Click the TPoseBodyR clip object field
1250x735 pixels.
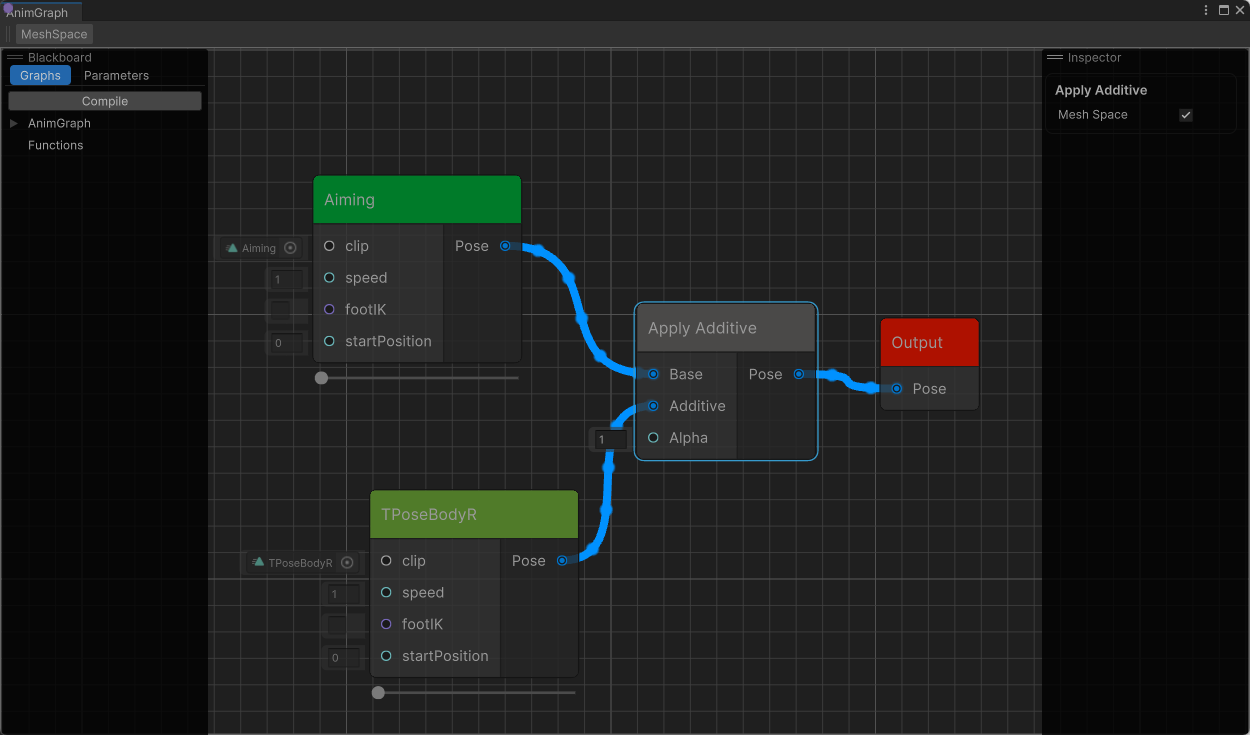pyautogui.click(x=303, y=563)
